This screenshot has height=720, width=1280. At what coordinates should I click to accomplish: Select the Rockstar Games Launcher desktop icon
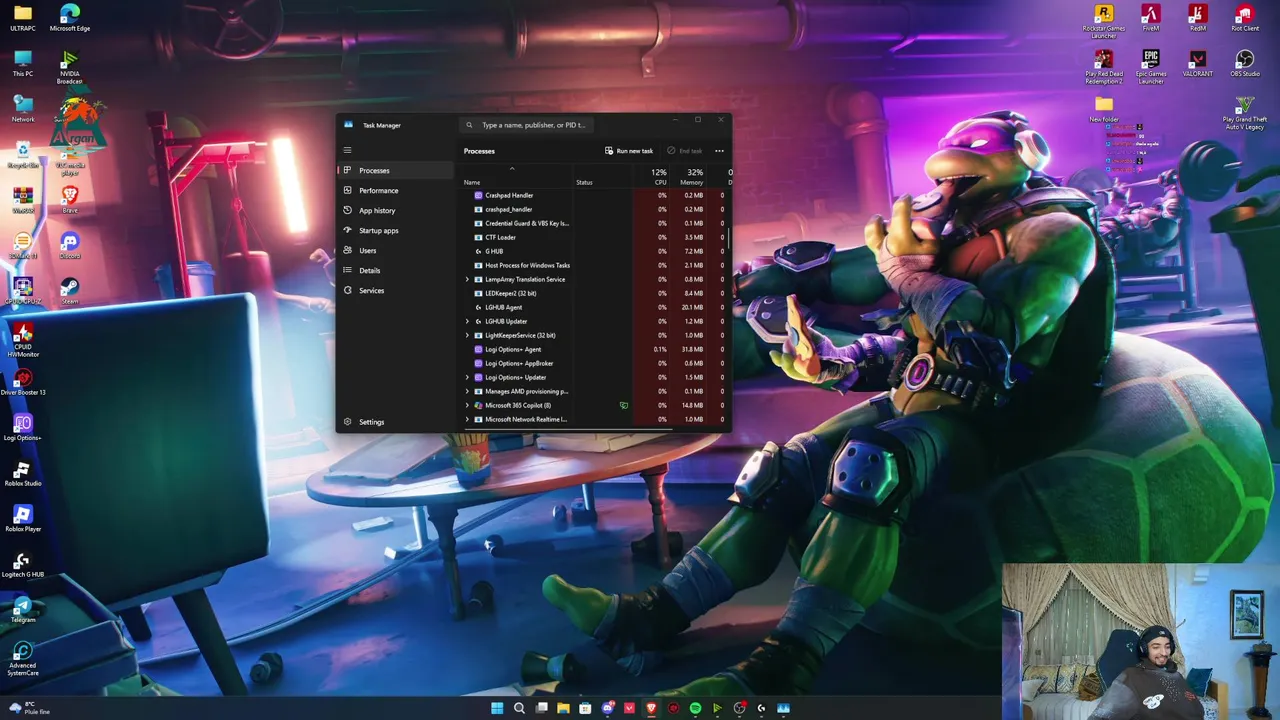point(1103,20)
